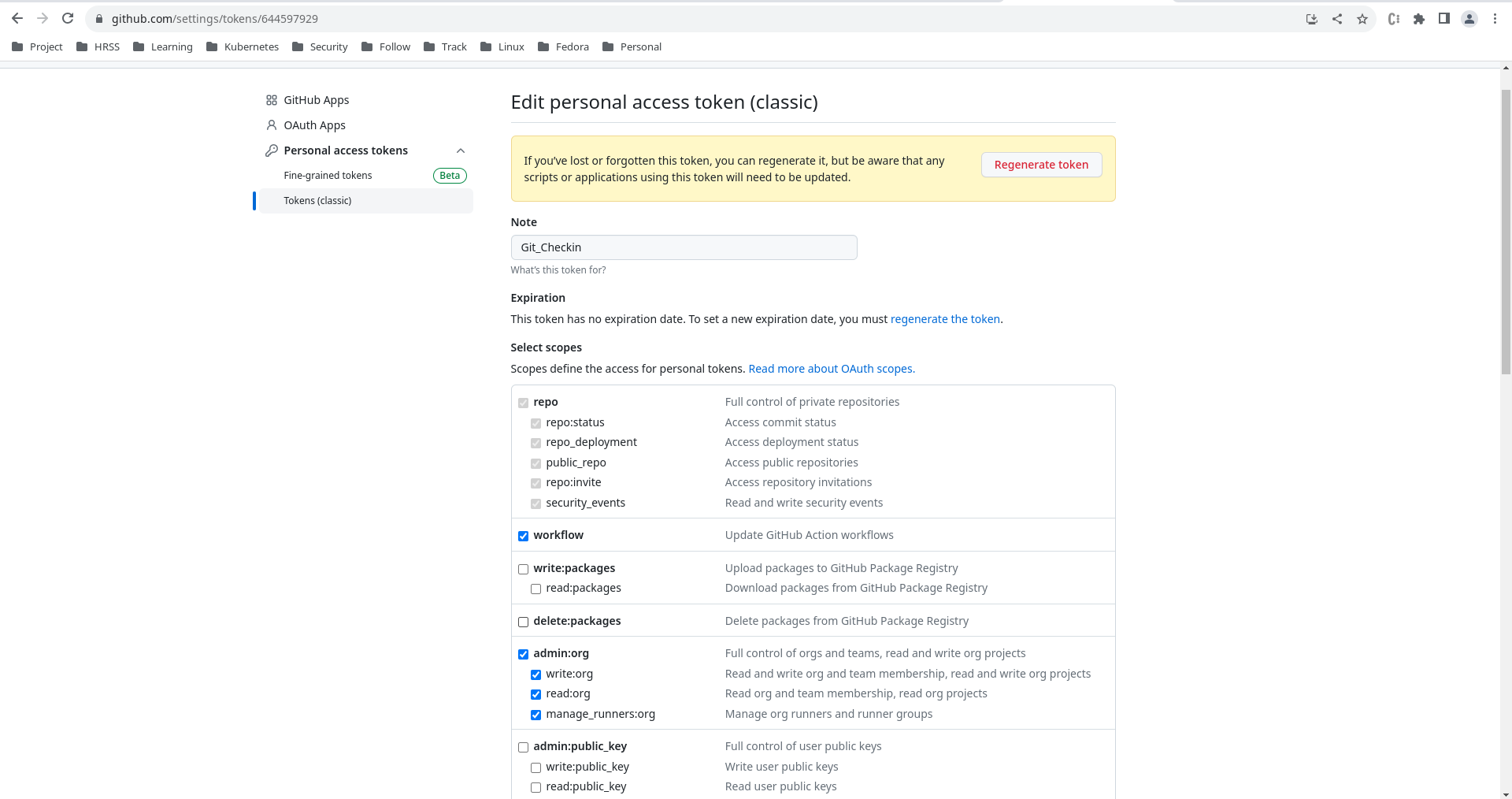Collapse the Personal access tokens section
This screenshot has height=799, width=1512.
pos(461,151)
